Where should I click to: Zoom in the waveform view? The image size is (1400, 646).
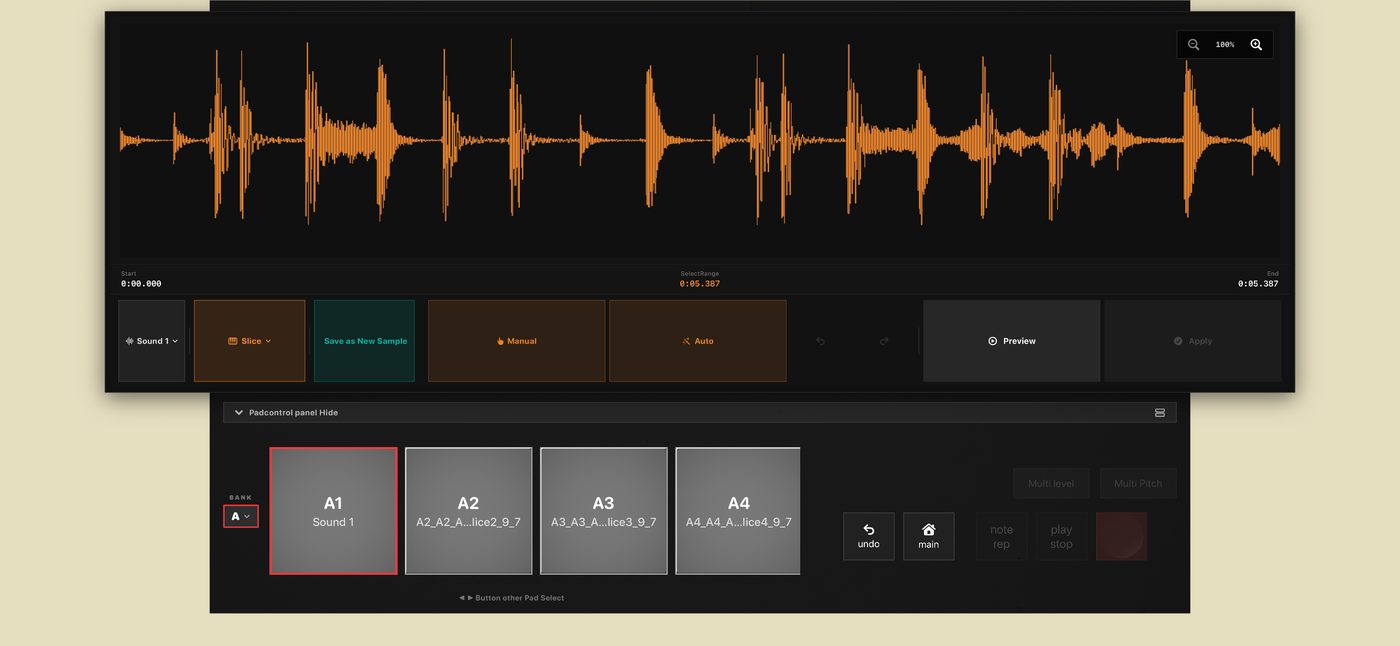coord(1256,45)
